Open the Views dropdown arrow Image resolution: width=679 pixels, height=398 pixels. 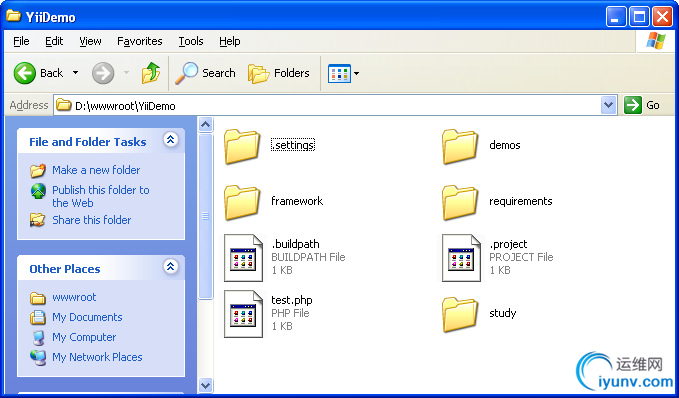pyautogui.click(x=356, y=74)
